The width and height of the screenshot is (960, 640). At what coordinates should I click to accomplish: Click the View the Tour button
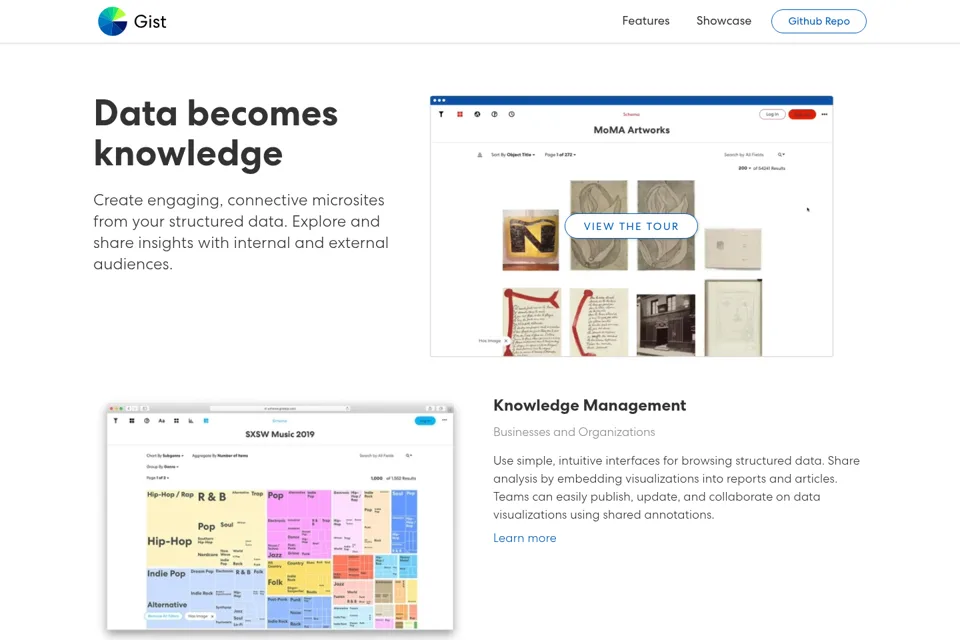631,226
